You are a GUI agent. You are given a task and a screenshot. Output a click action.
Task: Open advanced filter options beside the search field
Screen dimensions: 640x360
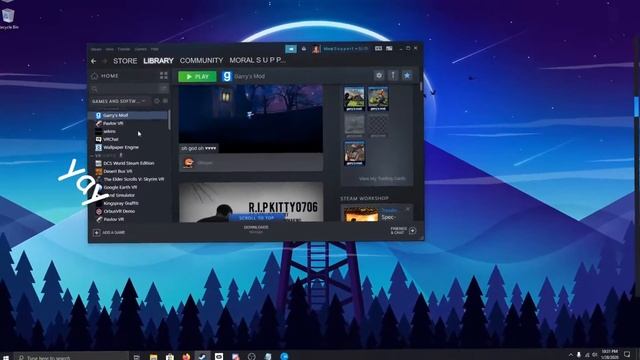pyautogui.click(x=164, y=89)
